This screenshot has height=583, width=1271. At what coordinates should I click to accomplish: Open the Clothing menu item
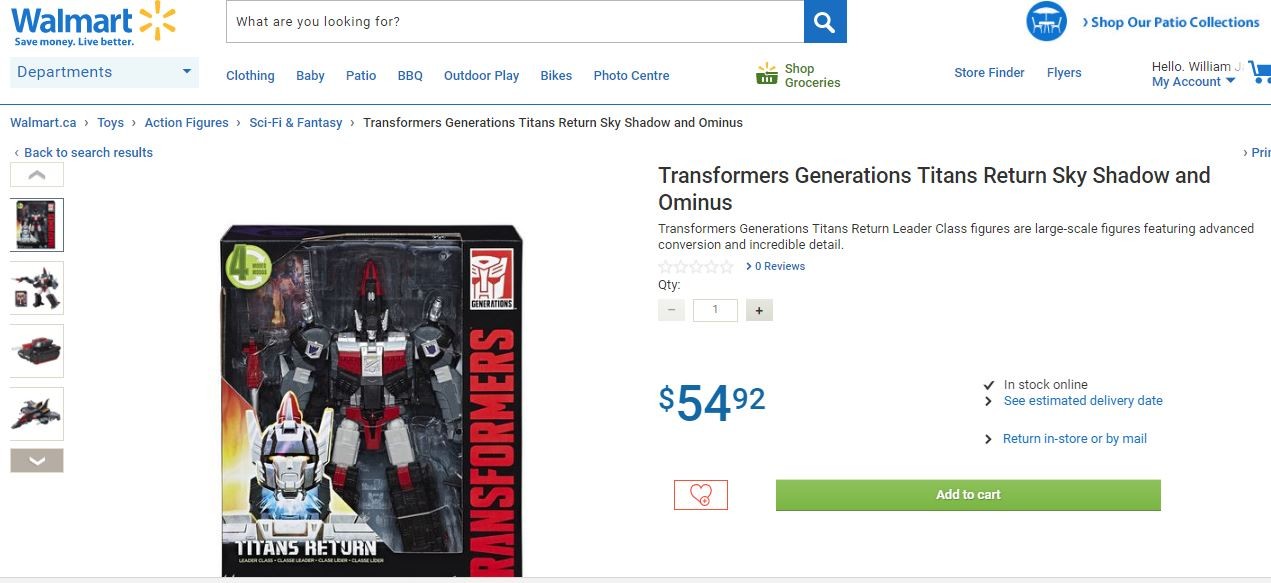tap(250, 76)
